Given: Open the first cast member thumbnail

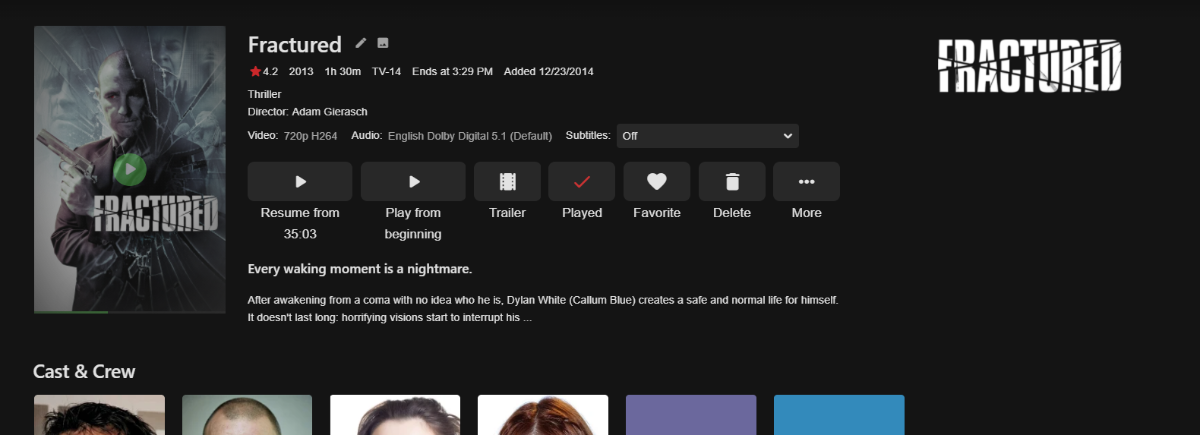Looking at the screenshot, I should tap(99, 415).
